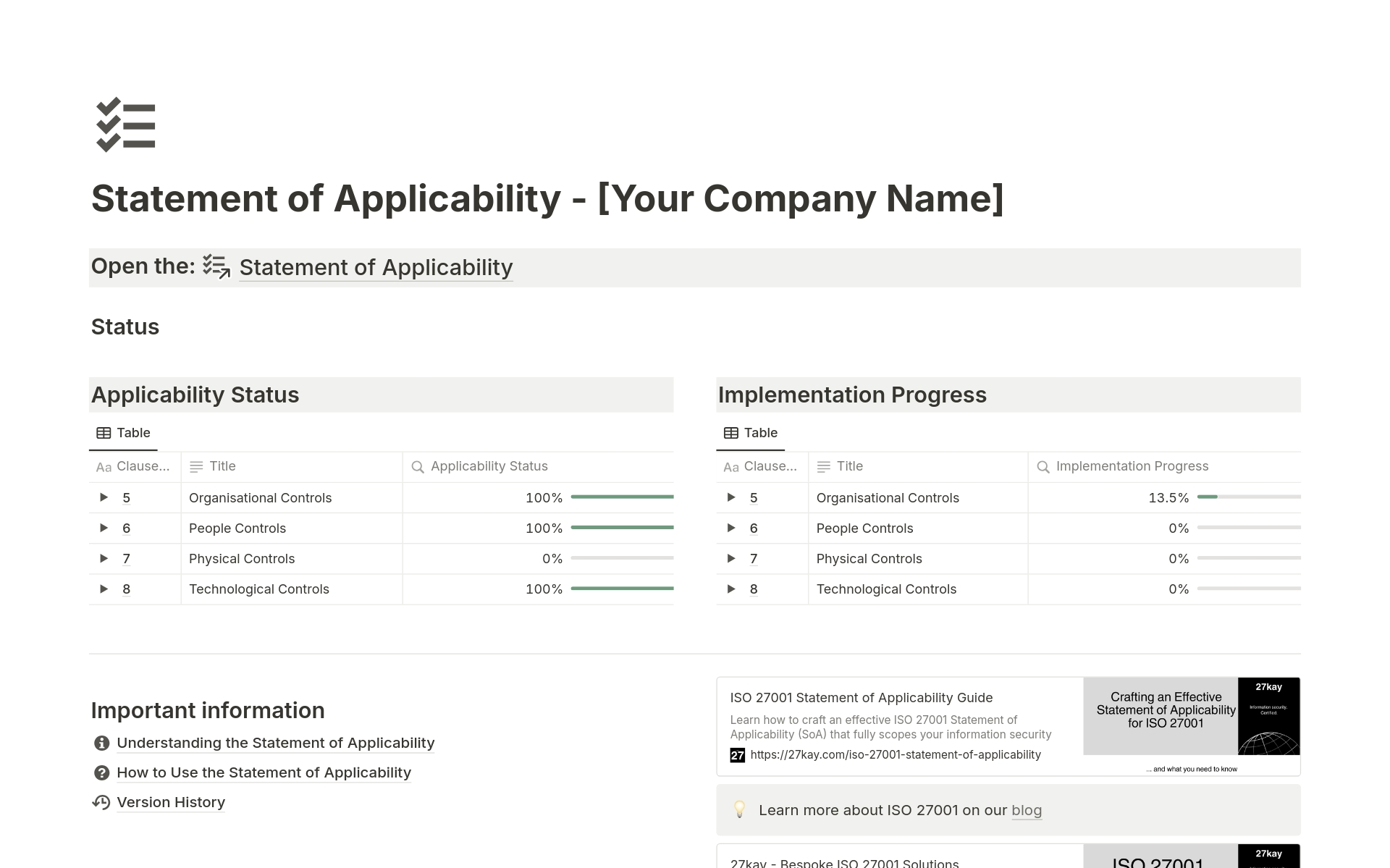Screen dimensions: 1390x868
Task: Expand clause 5 row in Applicability Status table
Action: (x=104, y=497)
